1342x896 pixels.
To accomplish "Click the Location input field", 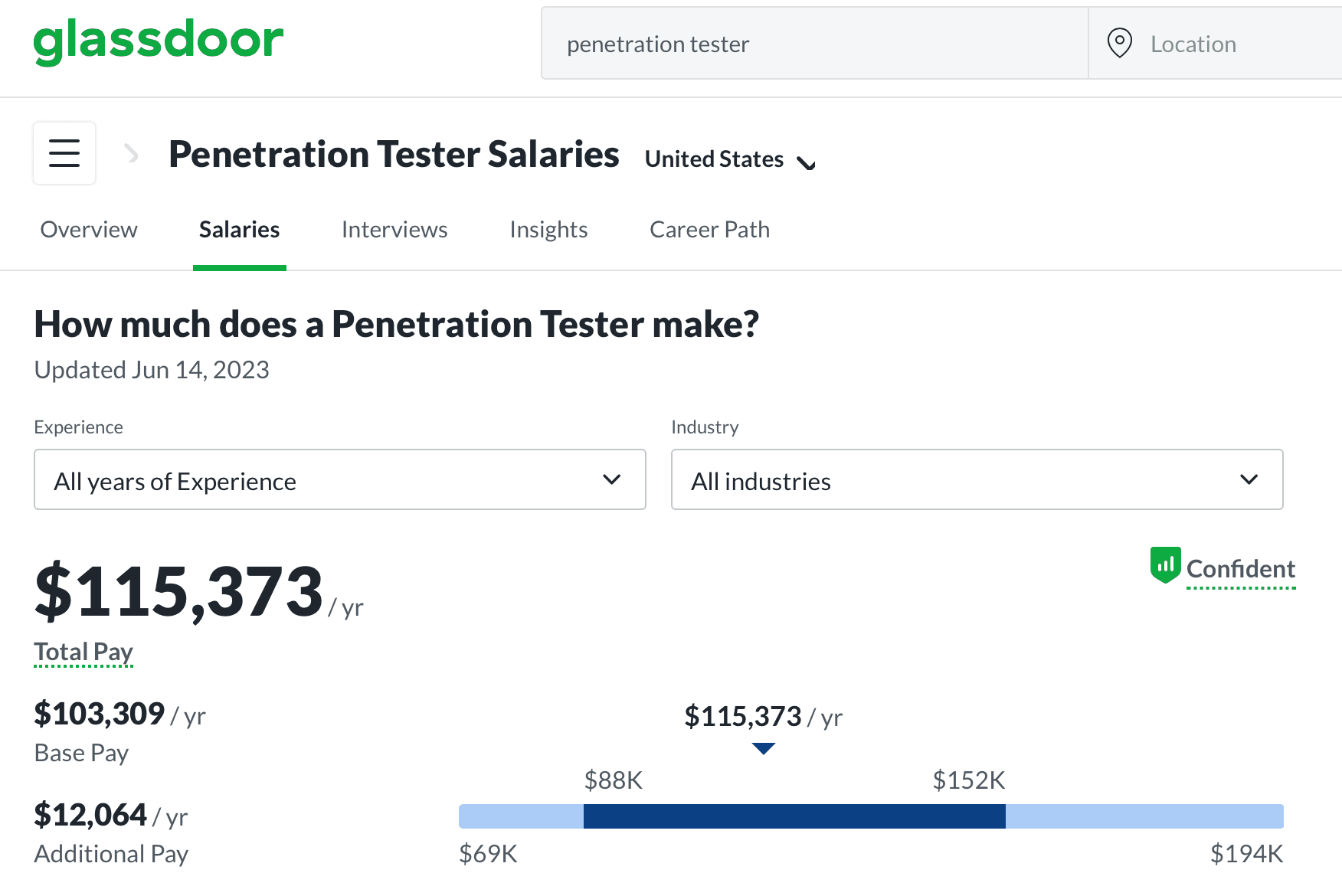I will pos(1216,44).
